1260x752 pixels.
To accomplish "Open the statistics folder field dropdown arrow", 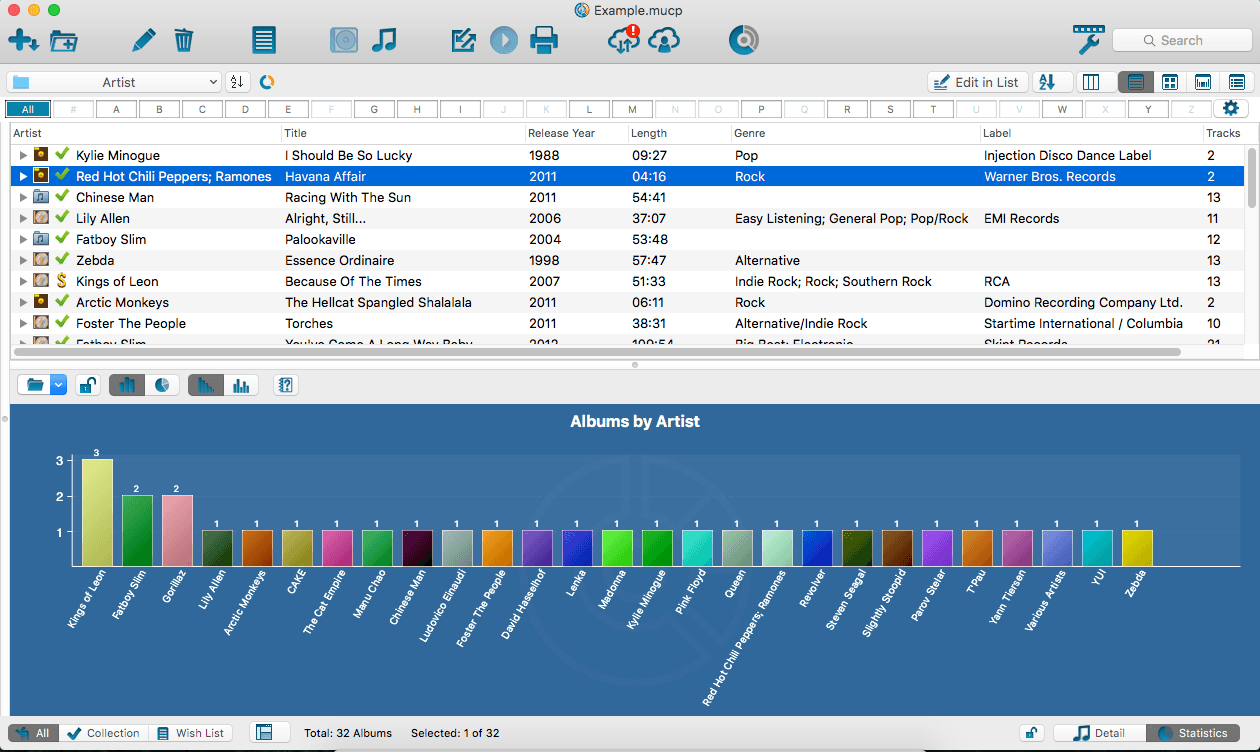I will click(58, 385).
